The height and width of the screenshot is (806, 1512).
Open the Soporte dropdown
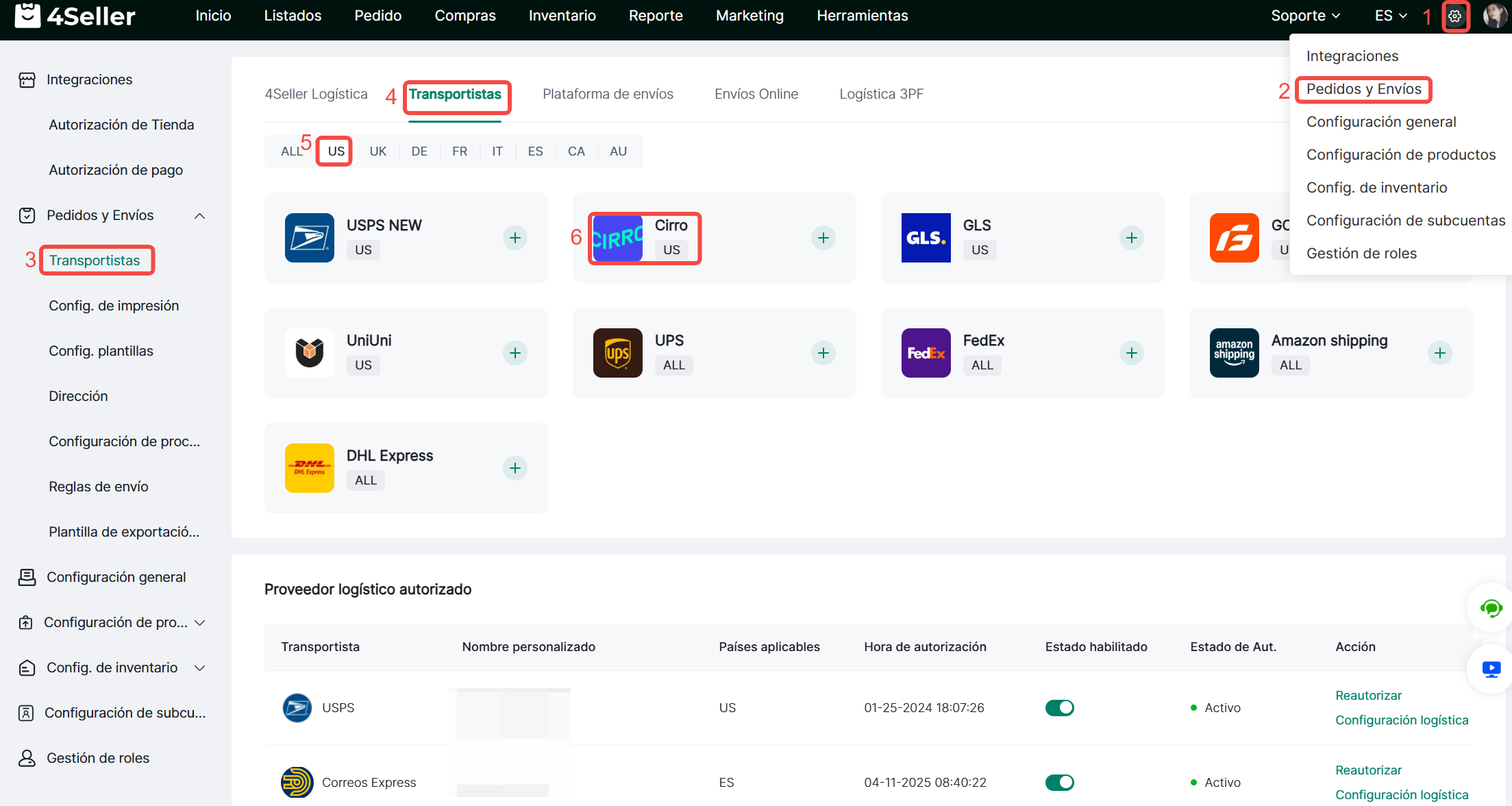(1305, 16)
